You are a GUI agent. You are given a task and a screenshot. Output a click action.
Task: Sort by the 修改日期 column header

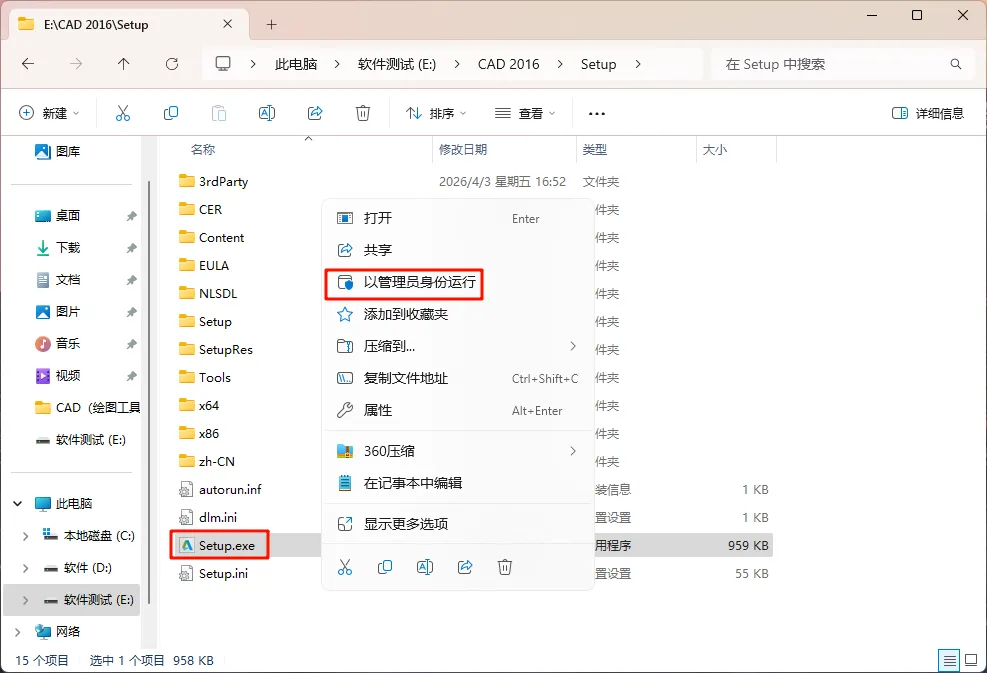pos(463,149)
